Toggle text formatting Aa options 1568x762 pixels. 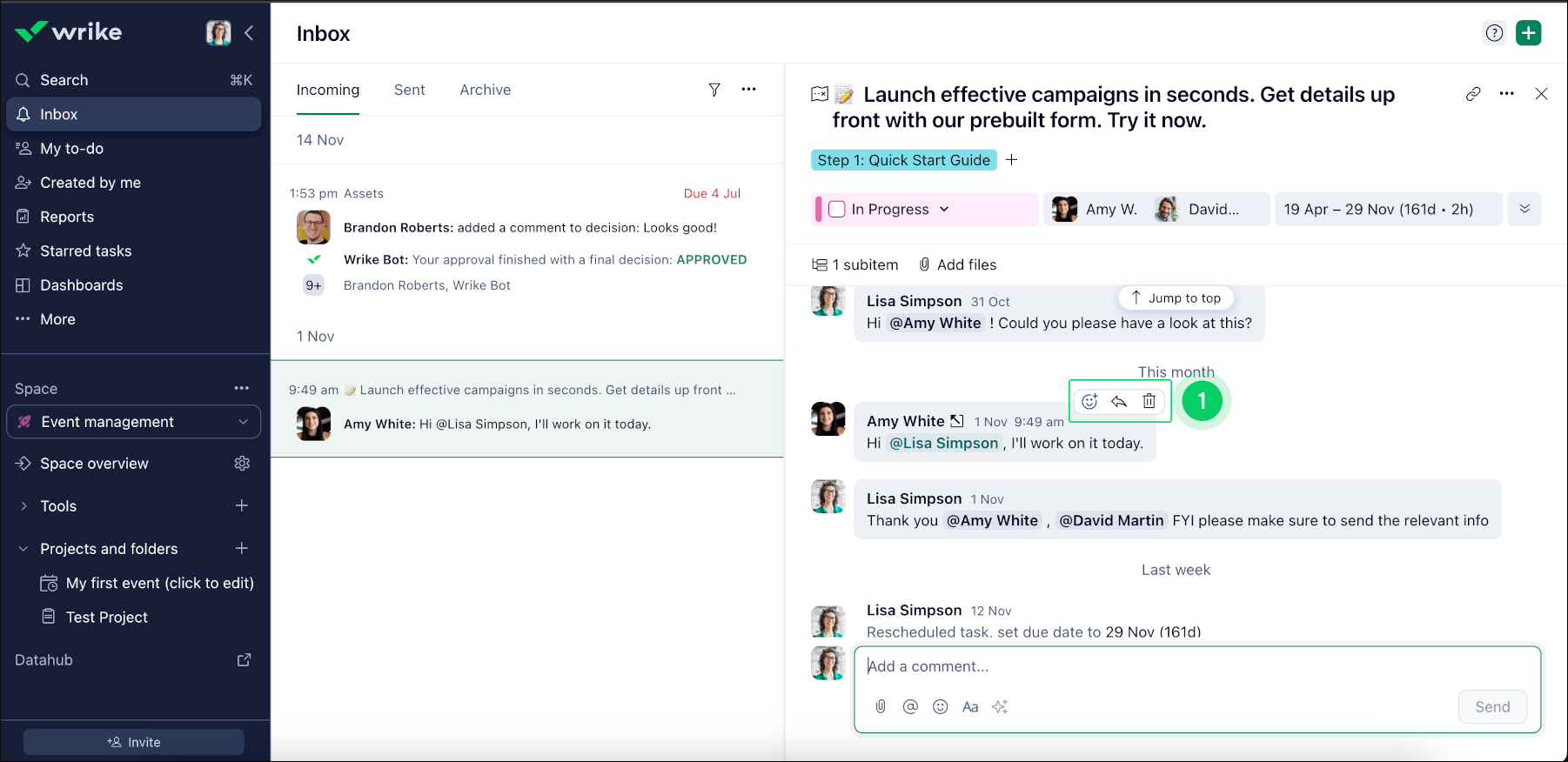coord(970,706)
